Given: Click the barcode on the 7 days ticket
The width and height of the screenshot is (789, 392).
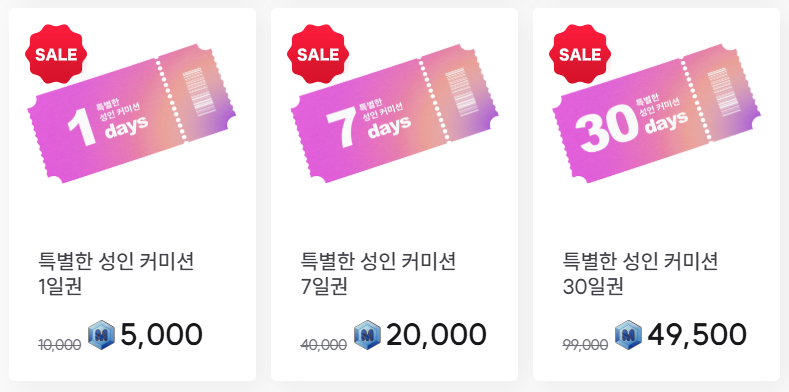Looking at the screenshot, I should pyautogui.click(x=457, y=93).
